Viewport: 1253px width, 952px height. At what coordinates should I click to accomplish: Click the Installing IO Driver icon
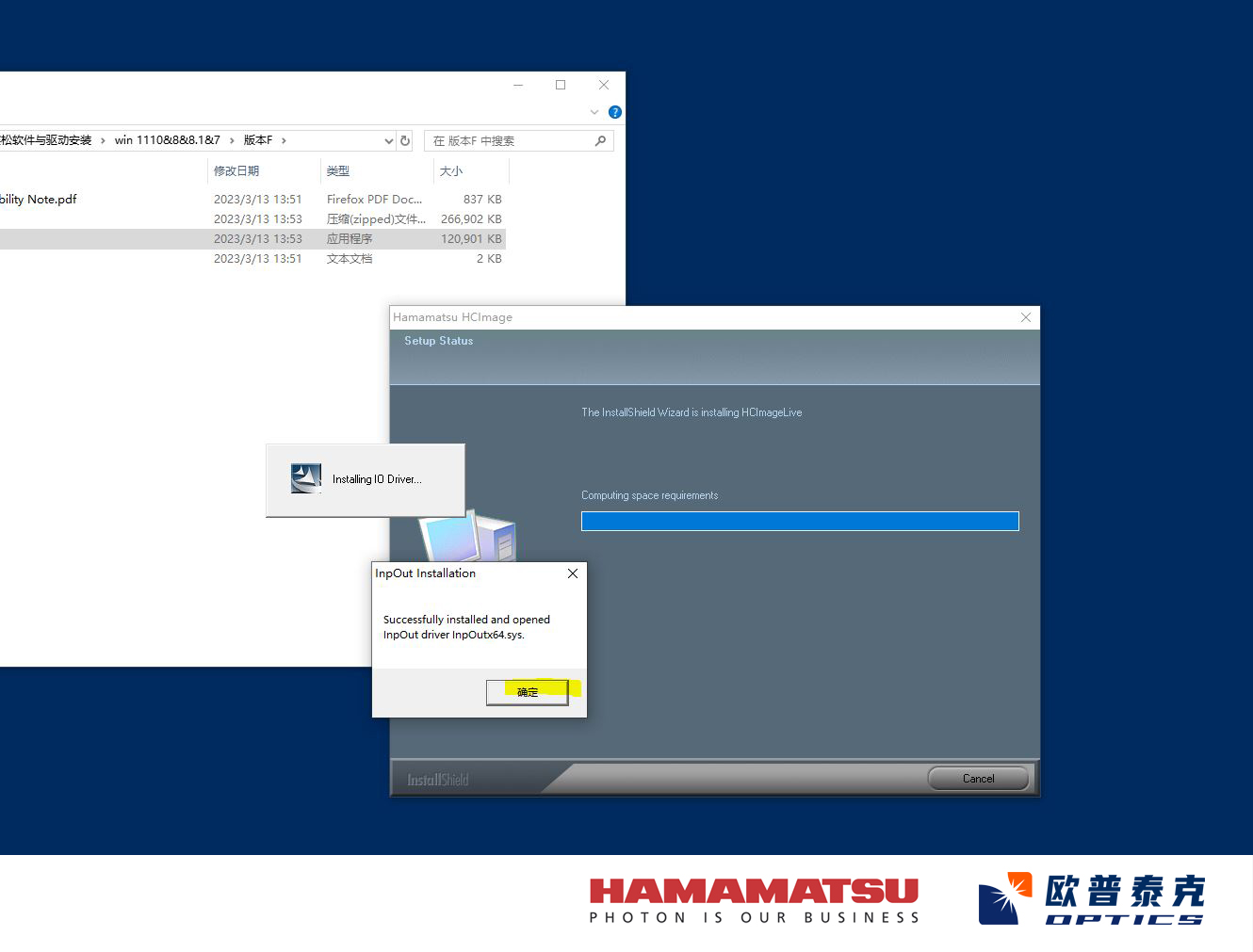click(306, 478)
